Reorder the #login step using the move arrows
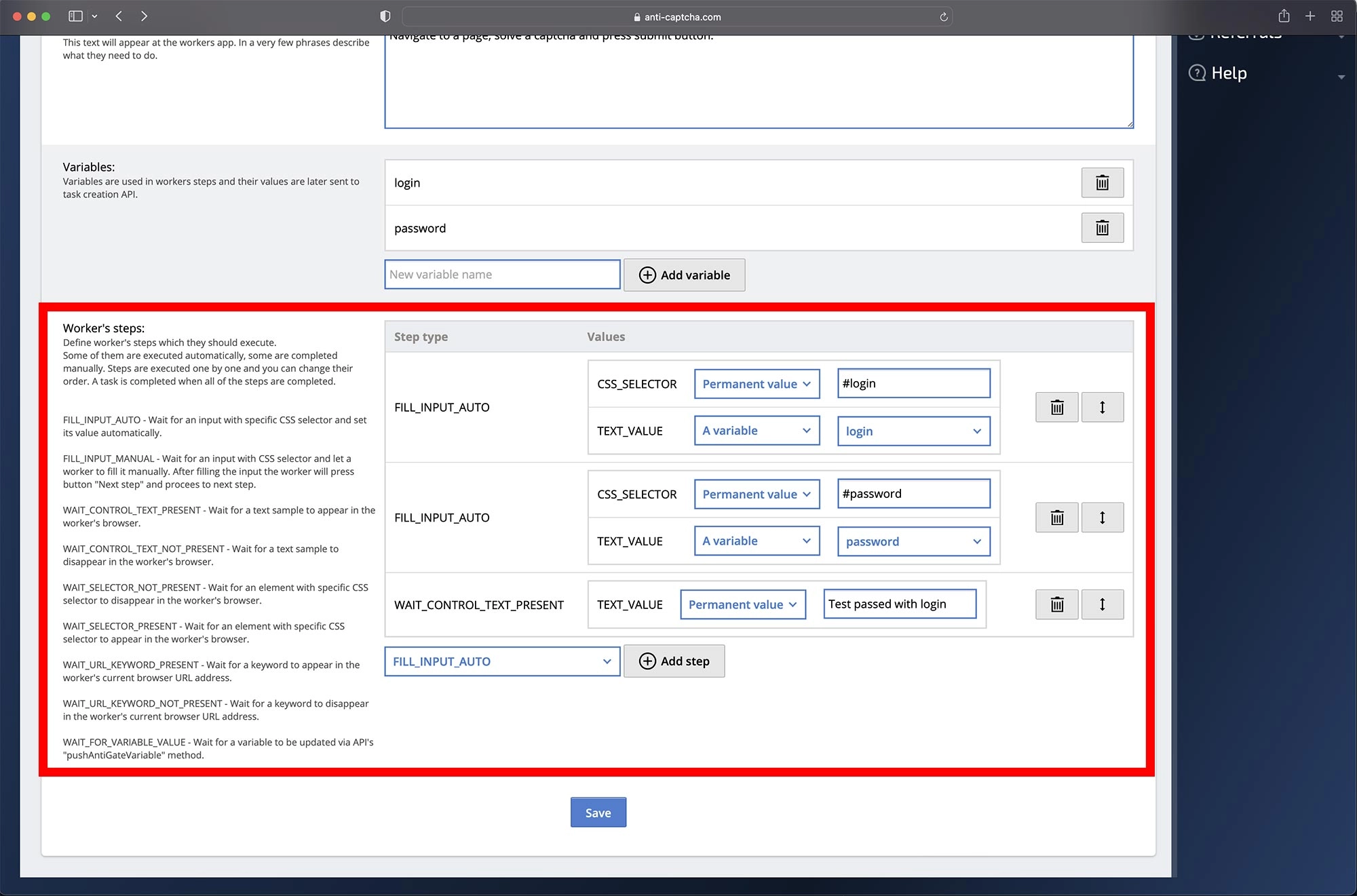 pos(1102,407)
